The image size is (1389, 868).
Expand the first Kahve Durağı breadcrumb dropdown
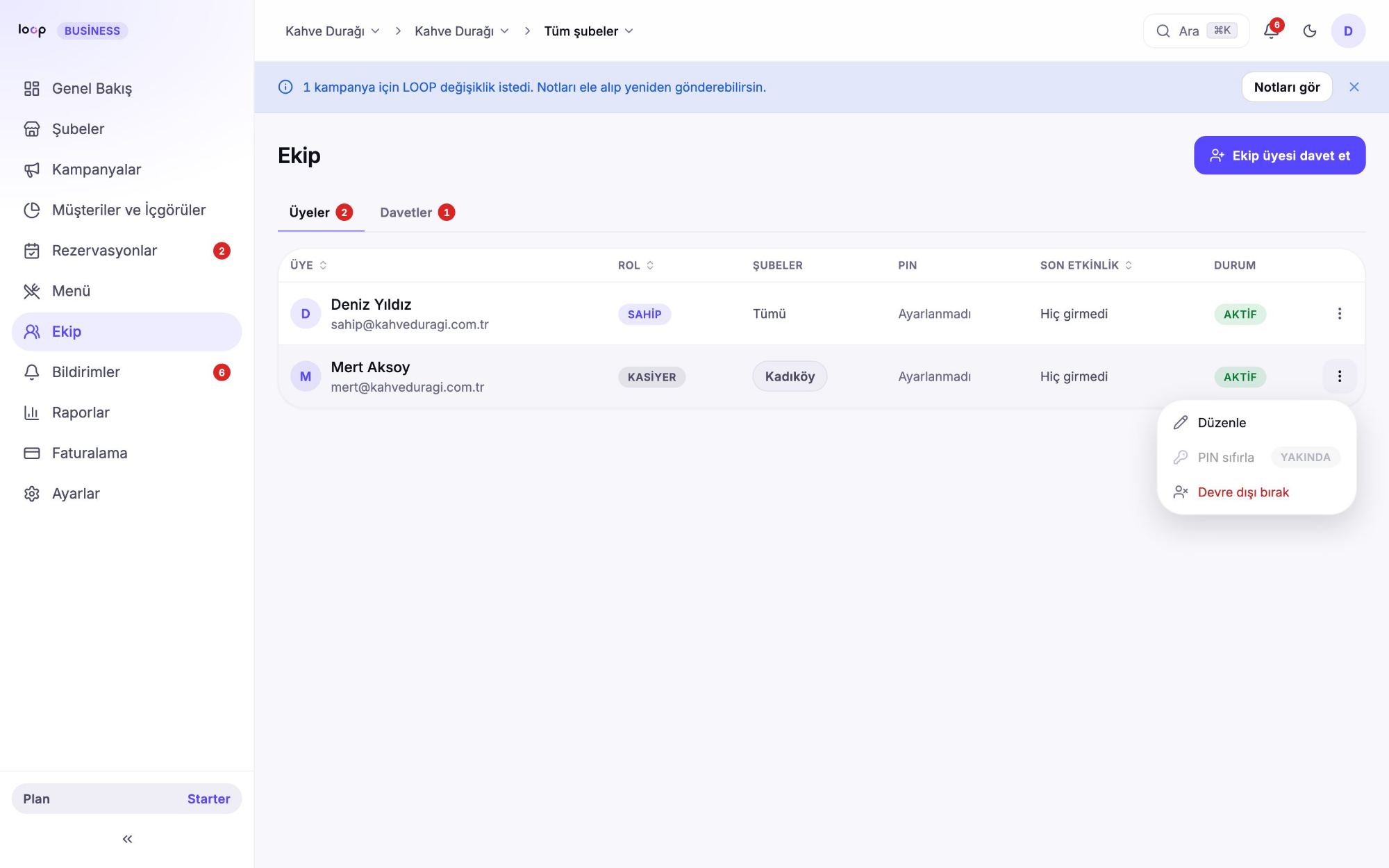tap(333, 31)
